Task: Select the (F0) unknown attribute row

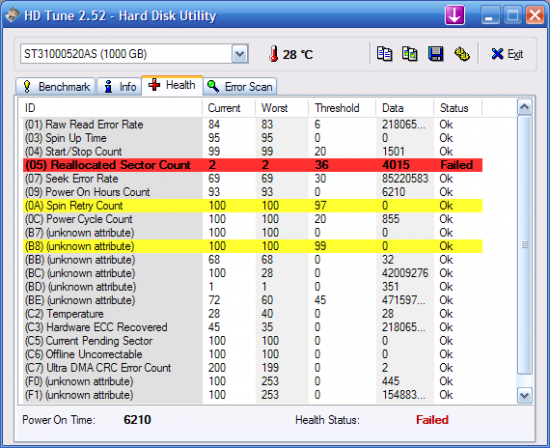Action: [253, 381]
